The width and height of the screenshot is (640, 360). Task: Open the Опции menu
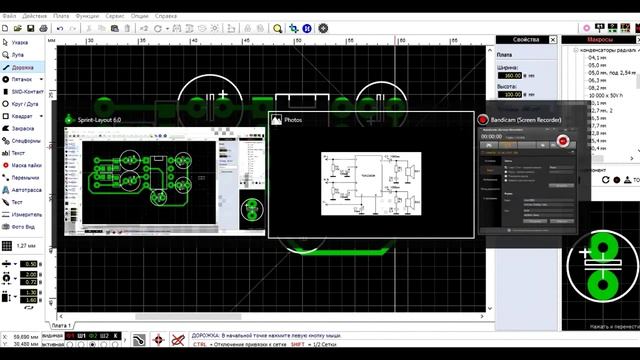tap(140, 16)
